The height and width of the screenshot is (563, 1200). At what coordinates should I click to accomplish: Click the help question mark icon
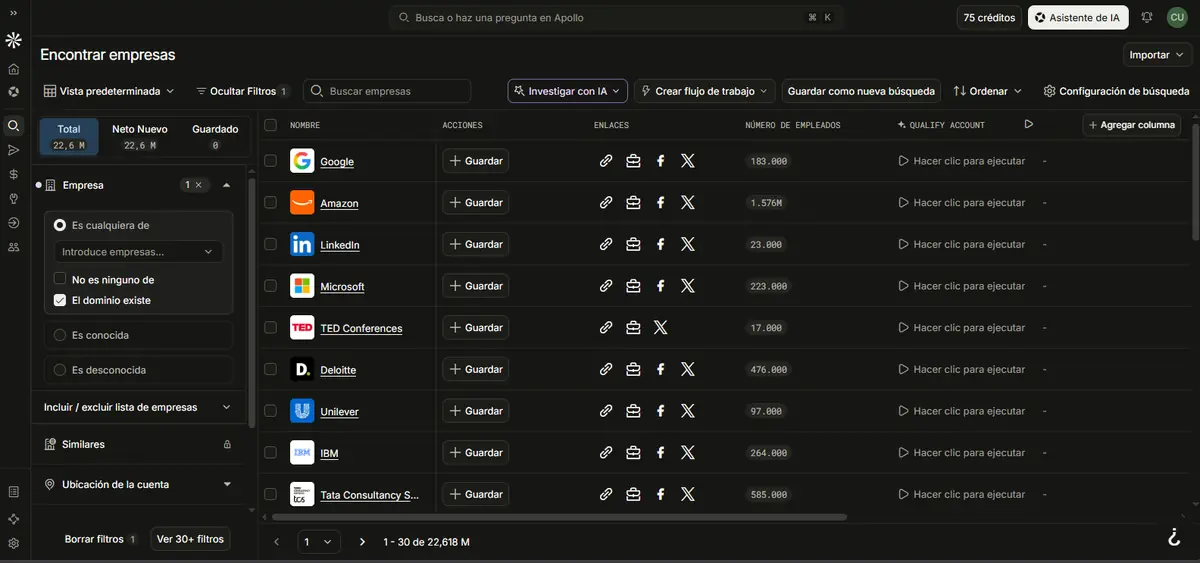pyautogui.click(x=1174, y=537)
